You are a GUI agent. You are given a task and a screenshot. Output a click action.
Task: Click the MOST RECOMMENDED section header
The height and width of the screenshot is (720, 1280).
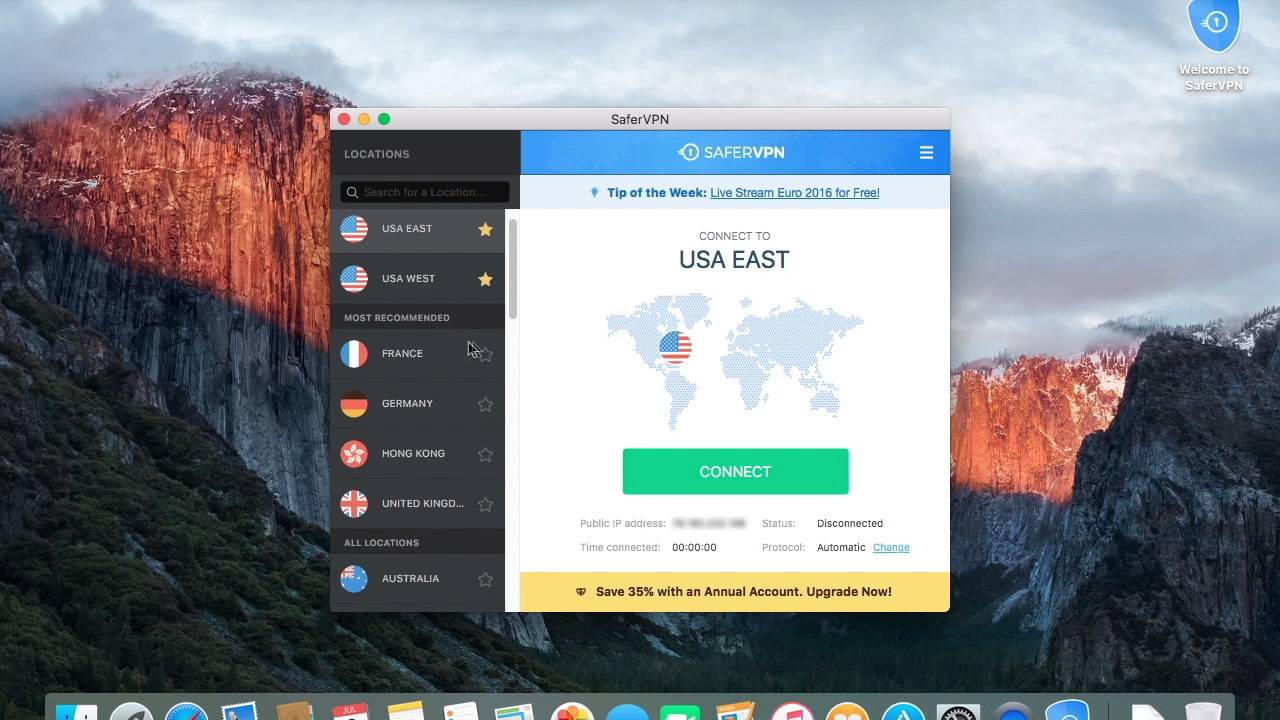pos(397,318)
